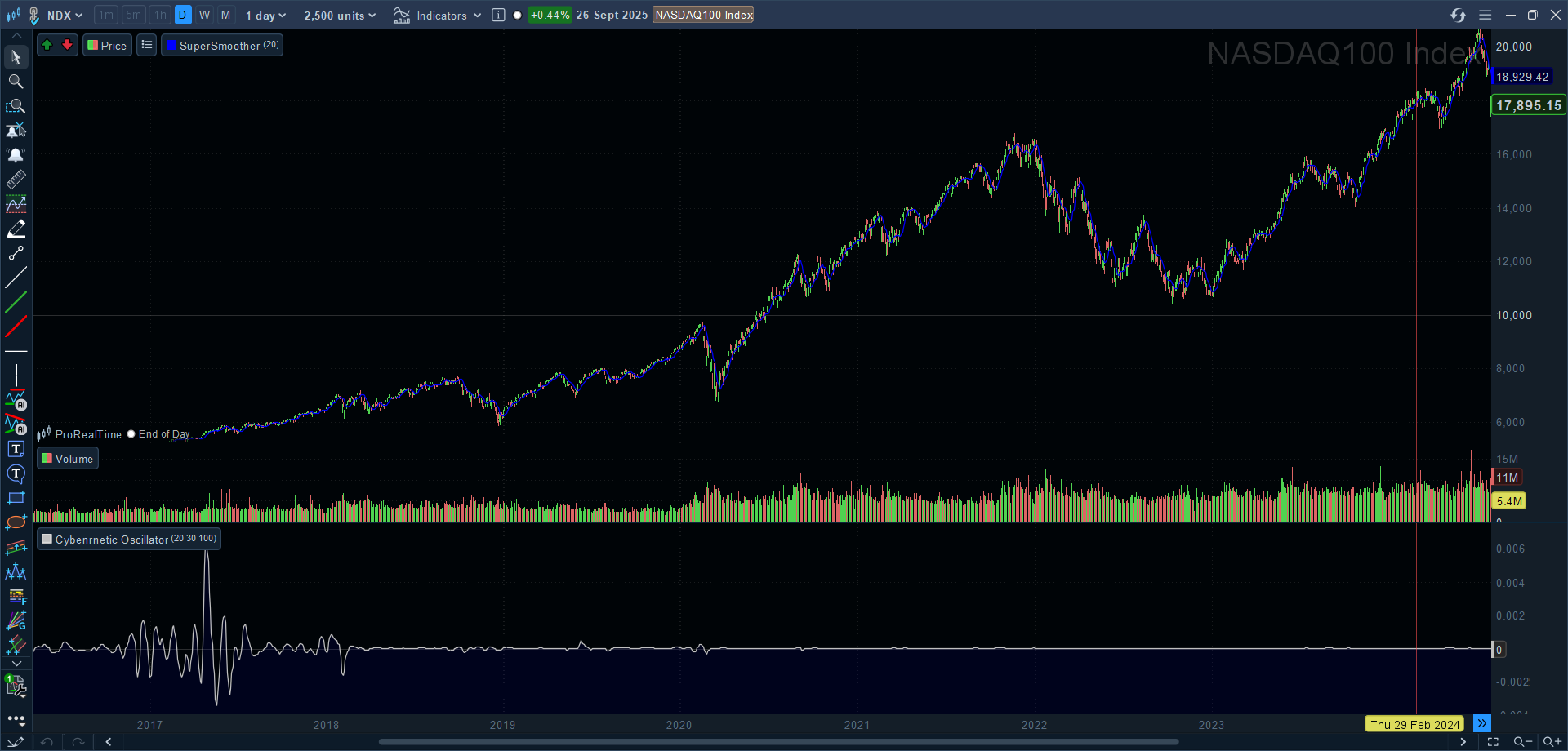Open the Volume panel settings
Viewport: 1568px width, 751px height.
68,459
